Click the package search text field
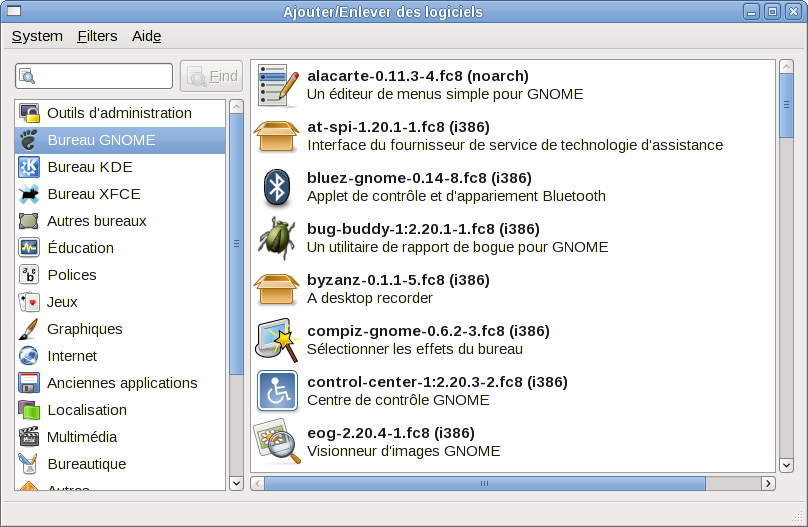The image size is (808, 527). [95, 76]
